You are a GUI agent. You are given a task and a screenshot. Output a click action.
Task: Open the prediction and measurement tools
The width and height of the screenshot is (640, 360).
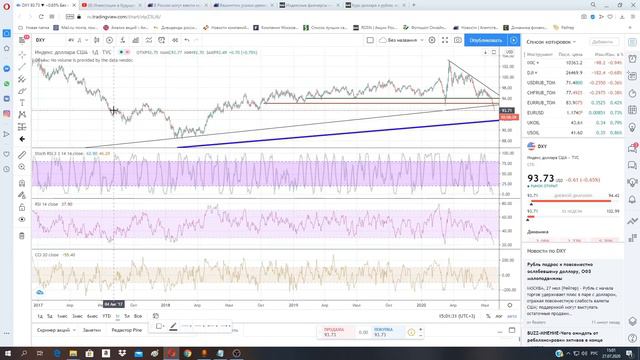coord(22,127)
